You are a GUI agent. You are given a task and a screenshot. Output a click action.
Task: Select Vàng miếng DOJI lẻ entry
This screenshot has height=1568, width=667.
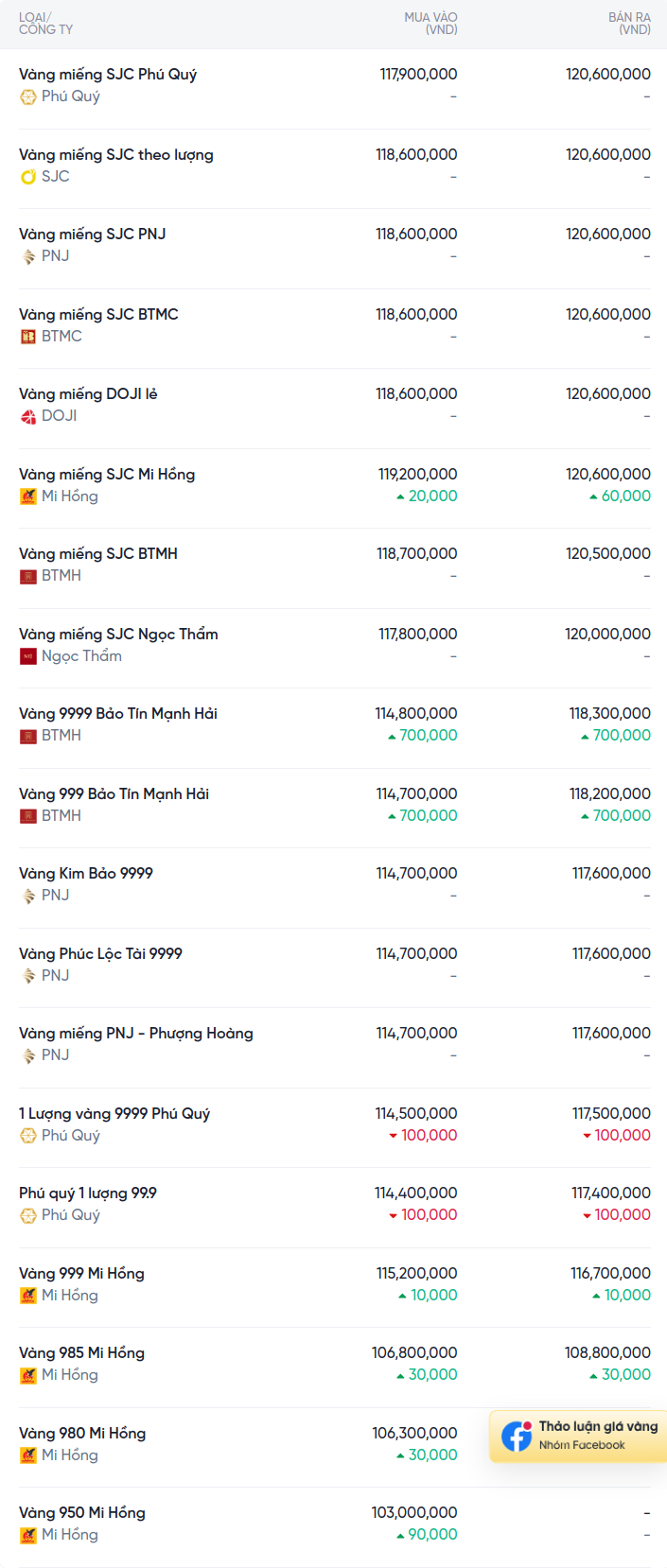coord(88,394)
